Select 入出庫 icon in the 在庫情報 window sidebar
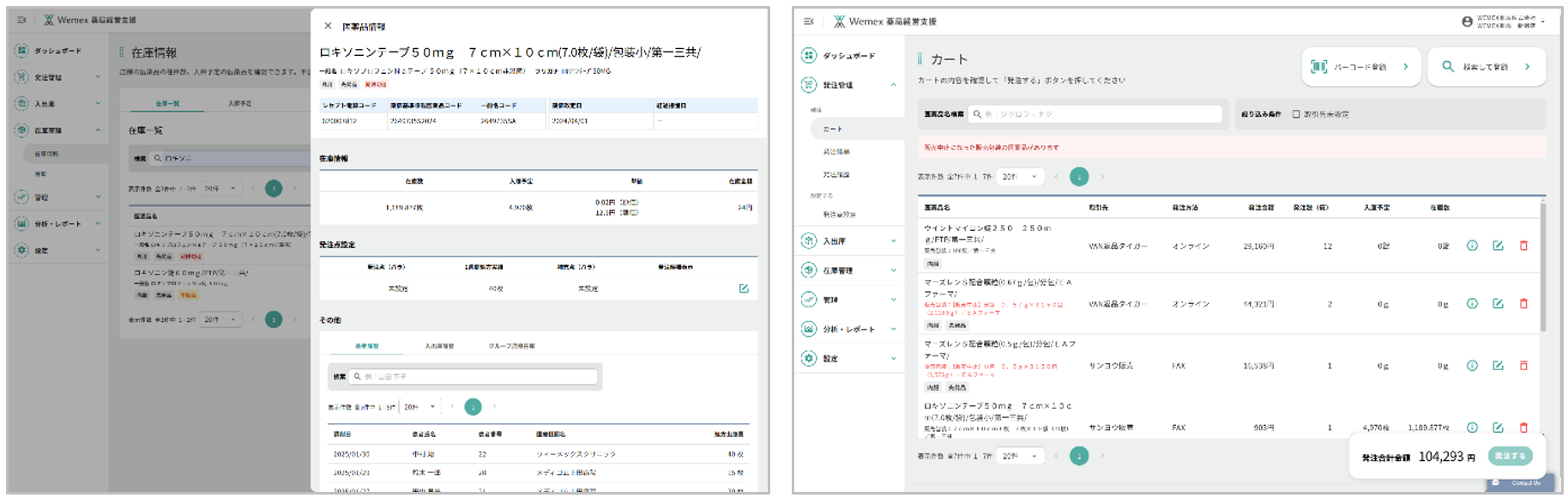This screenshot has height=498, width=1568. tap(21, 104)
